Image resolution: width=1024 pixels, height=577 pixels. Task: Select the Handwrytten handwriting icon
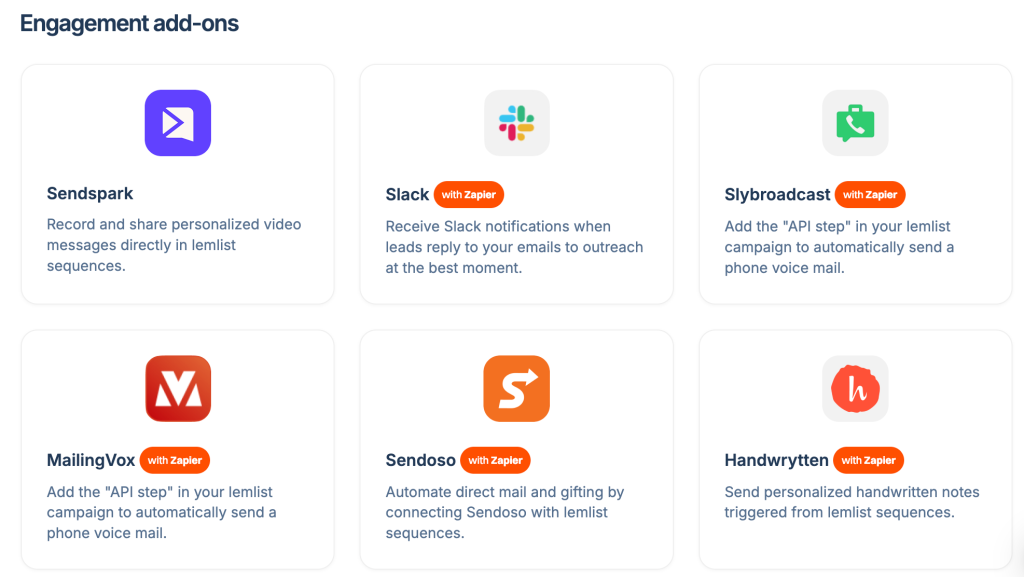[x=855, y=388]
